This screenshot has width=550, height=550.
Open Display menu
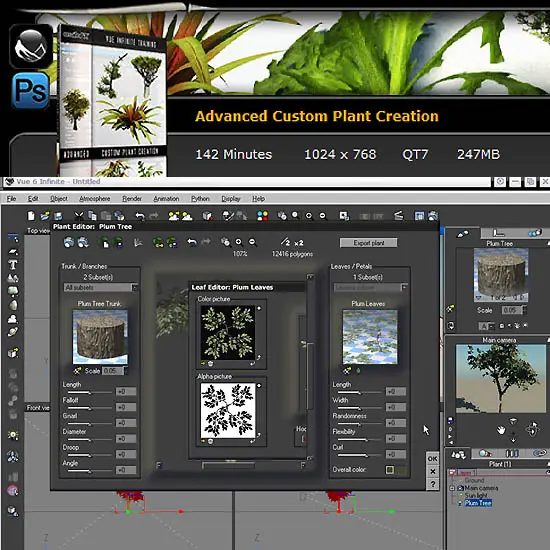(231, 199)
